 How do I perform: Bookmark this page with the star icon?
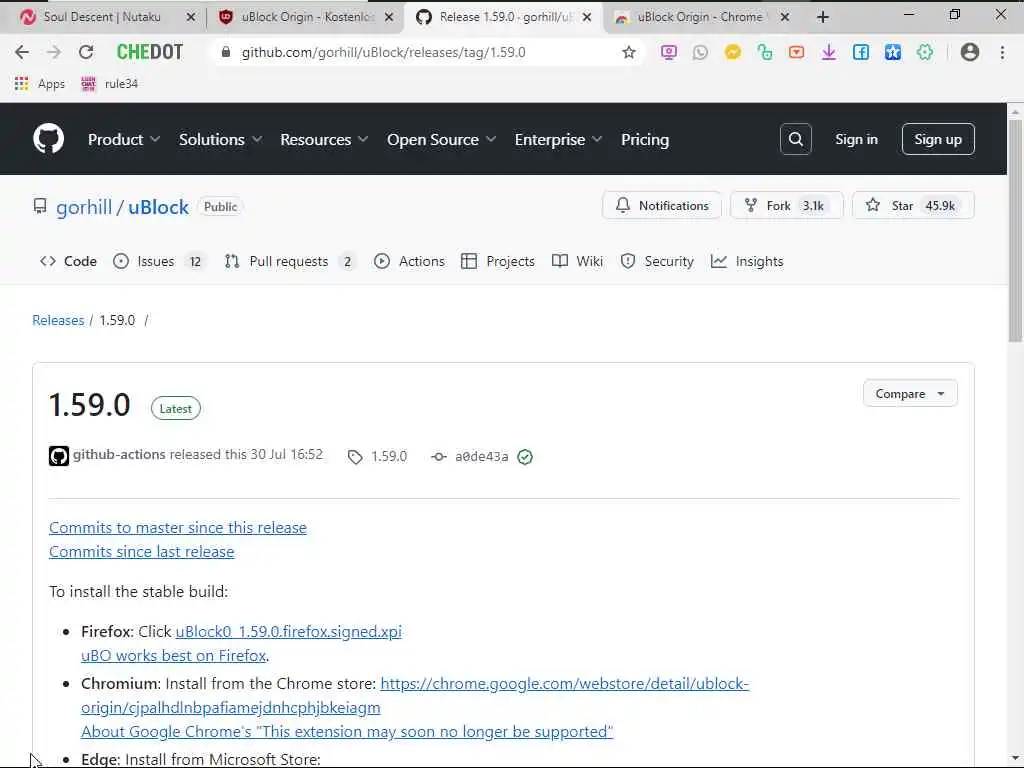[628, 52]
